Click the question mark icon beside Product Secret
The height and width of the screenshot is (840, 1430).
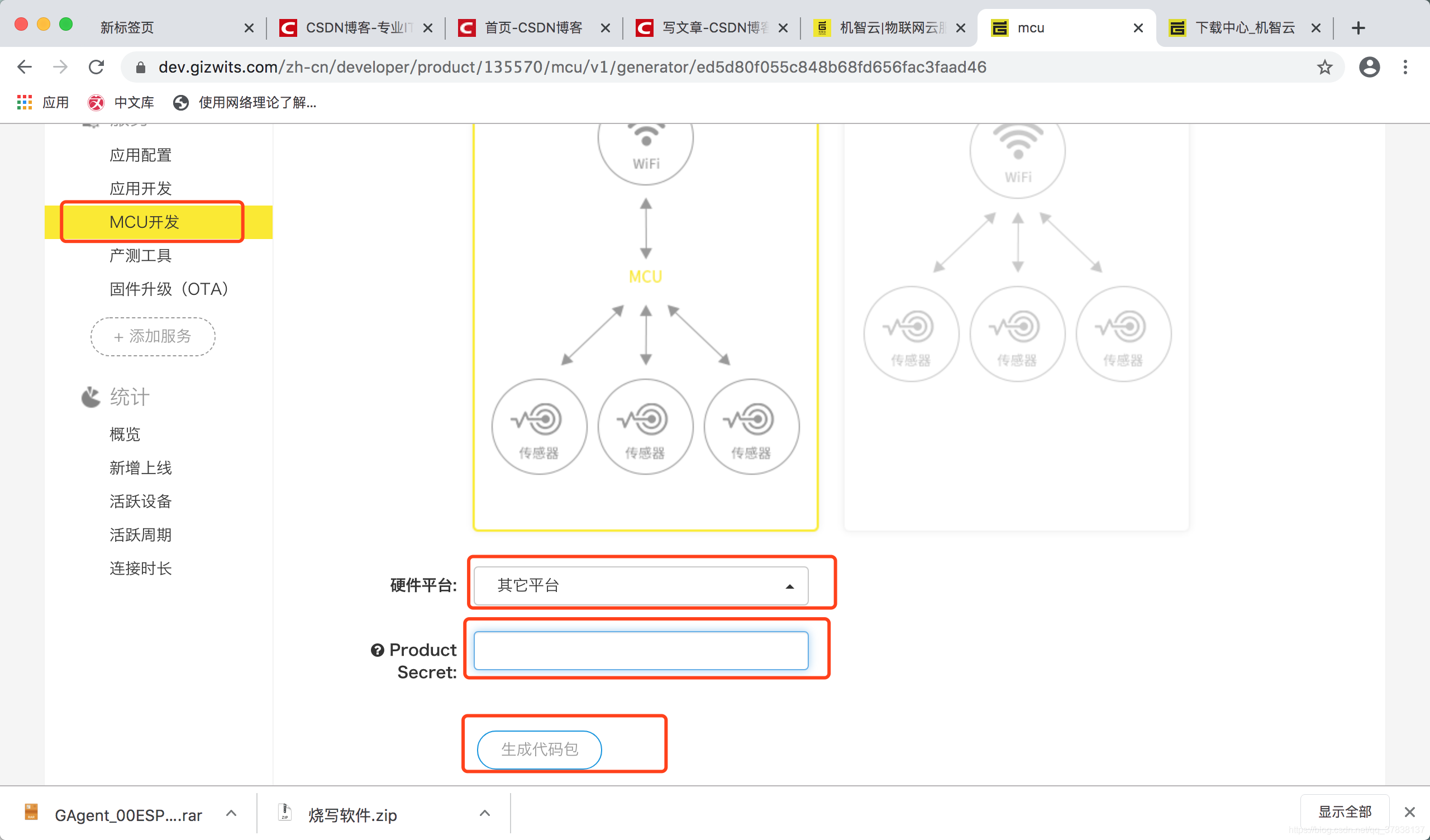tap(378, 651)
